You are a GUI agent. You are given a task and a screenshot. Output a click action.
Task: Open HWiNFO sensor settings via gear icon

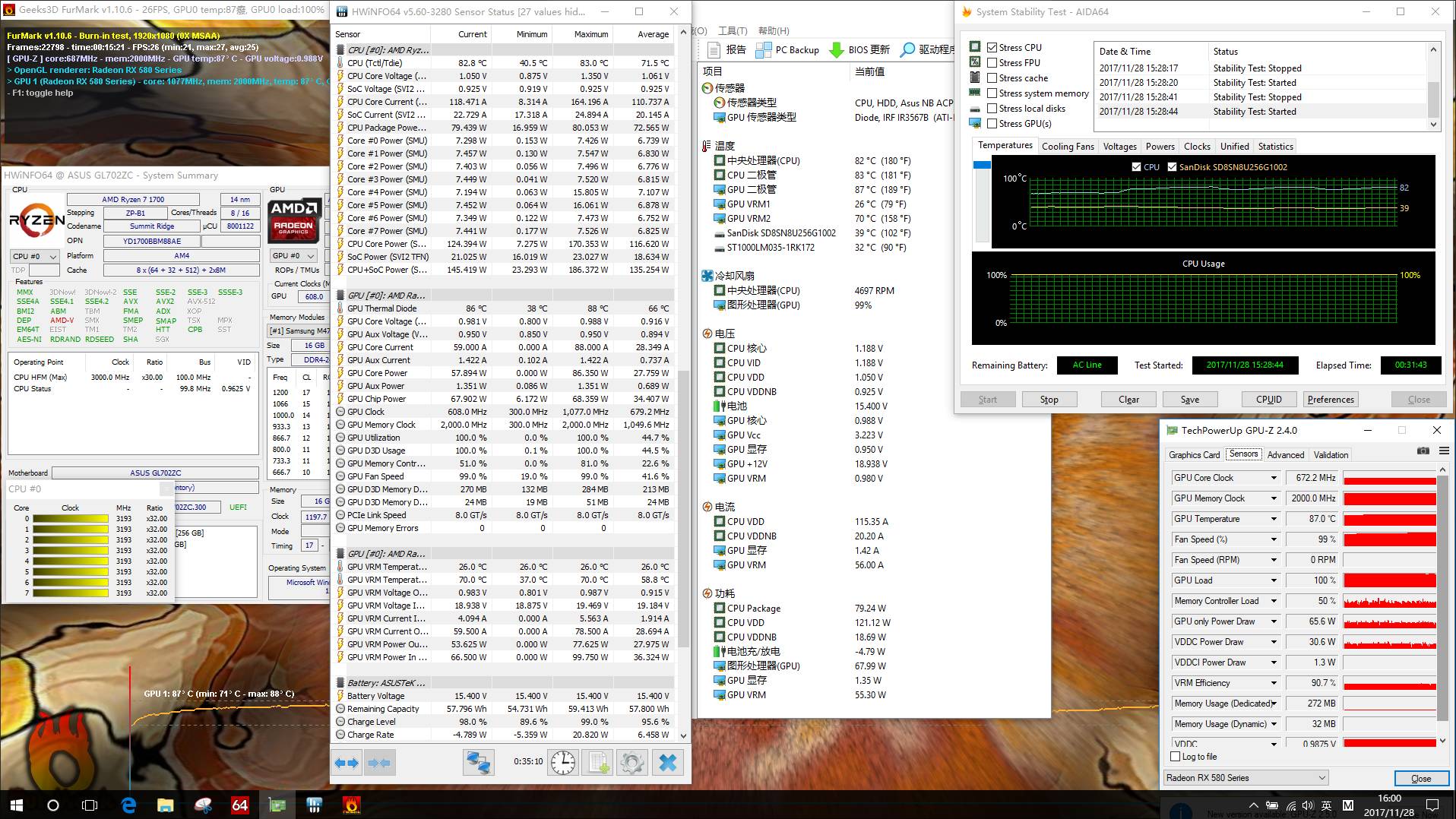click(x=632, y=762)
